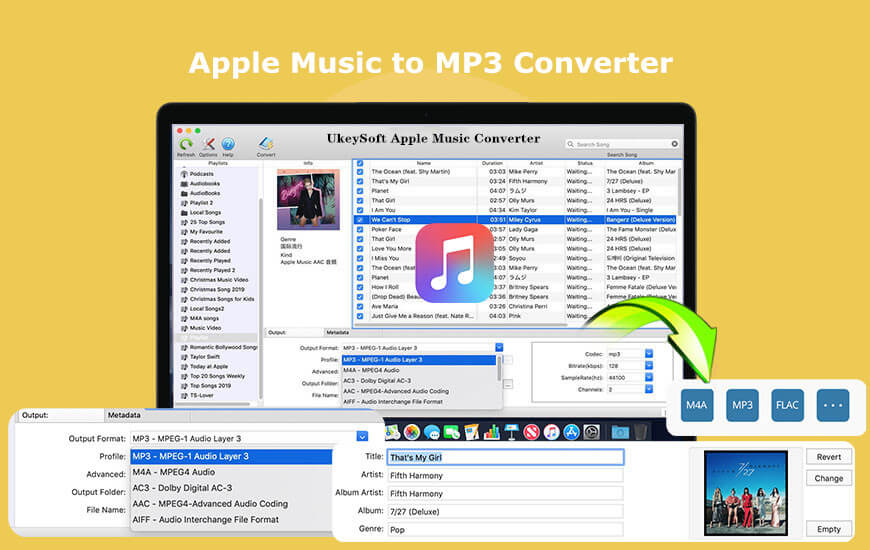The height and width of the screenshot is (550, 870).
Task: Click the FLAC format badge
Action: (787, 405)
